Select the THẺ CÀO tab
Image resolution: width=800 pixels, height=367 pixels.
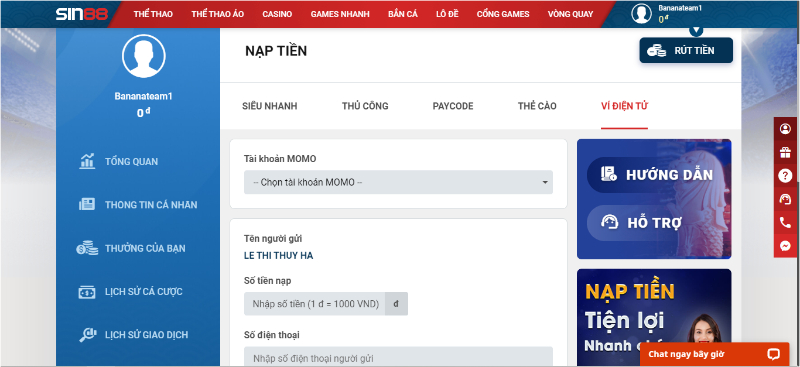click(537, 106)
